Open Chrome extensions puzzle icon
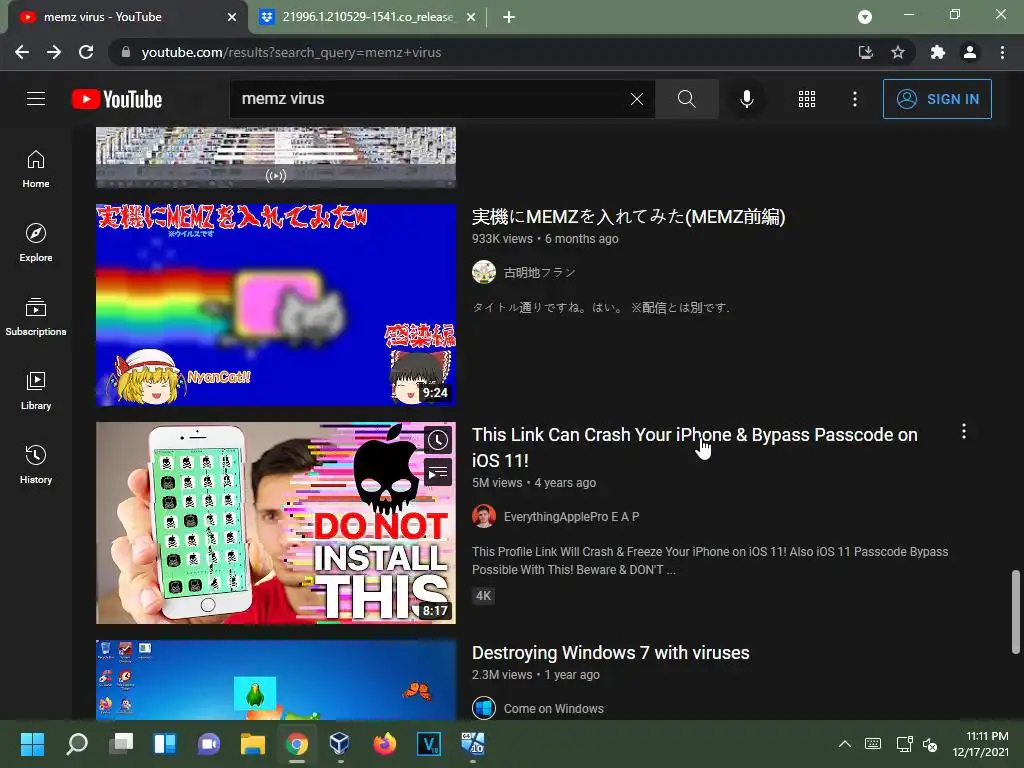The width and height of the screenshot is (1024, 768). coord(937,52)
